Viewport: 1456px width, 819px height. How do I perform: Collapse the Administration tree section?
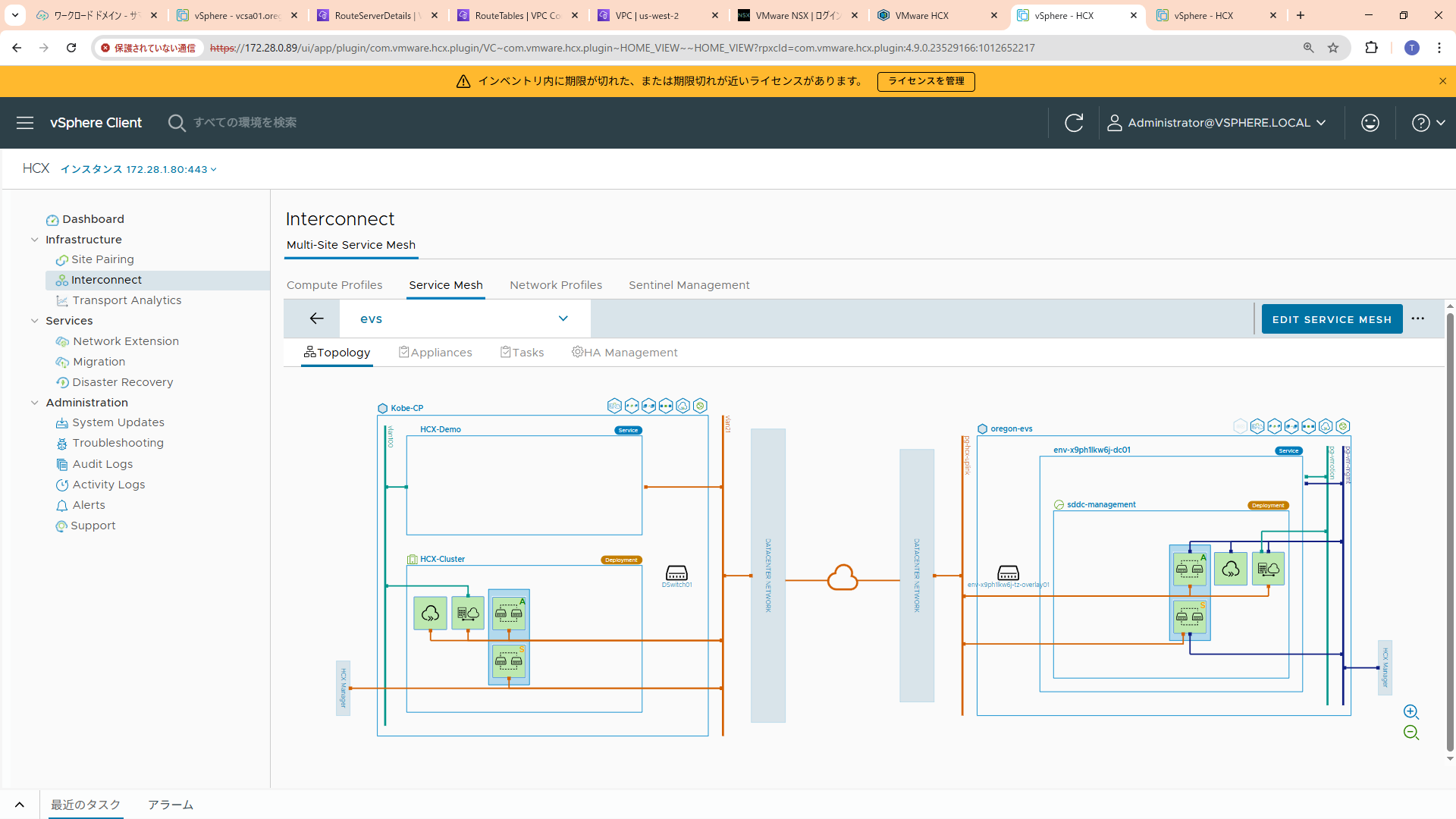tap(35, 403)
